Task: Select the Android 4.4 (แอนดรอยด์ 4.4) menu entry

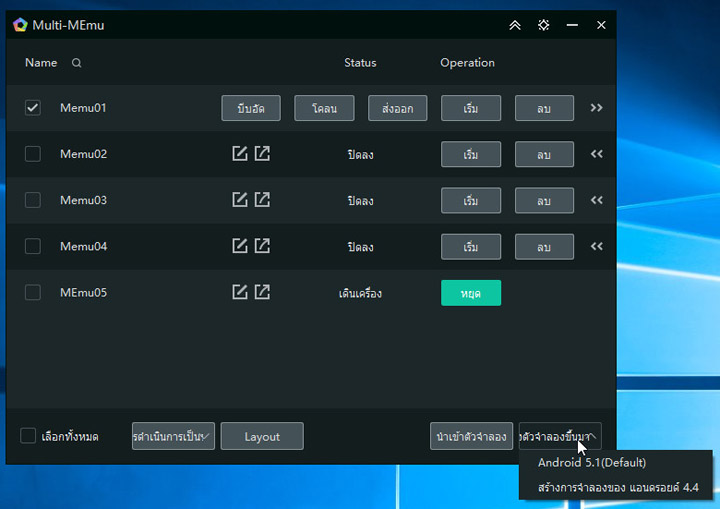Action: [x=618, y=487]
